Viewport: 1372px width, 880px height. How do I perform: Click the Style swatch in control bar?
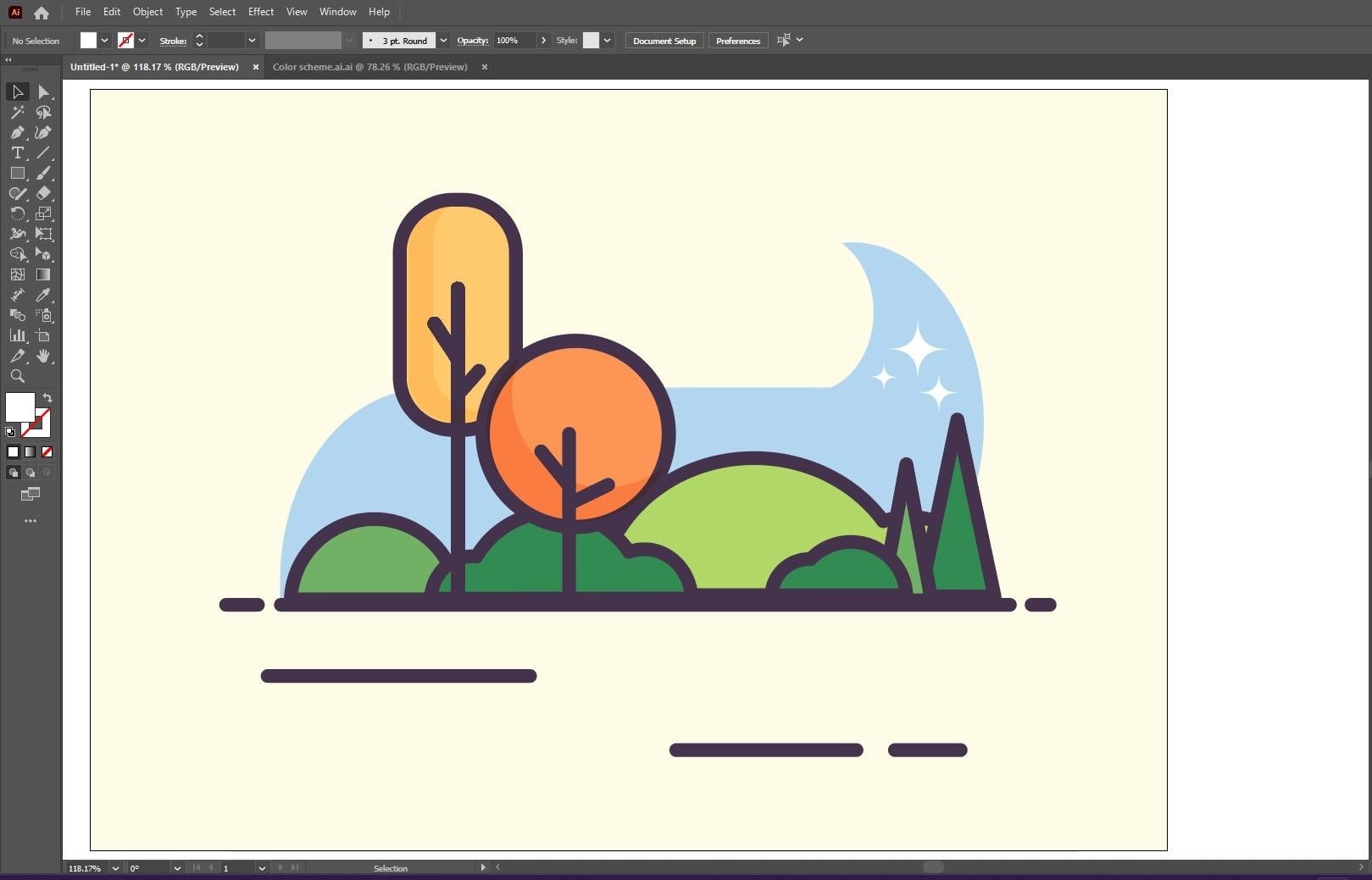592,41
